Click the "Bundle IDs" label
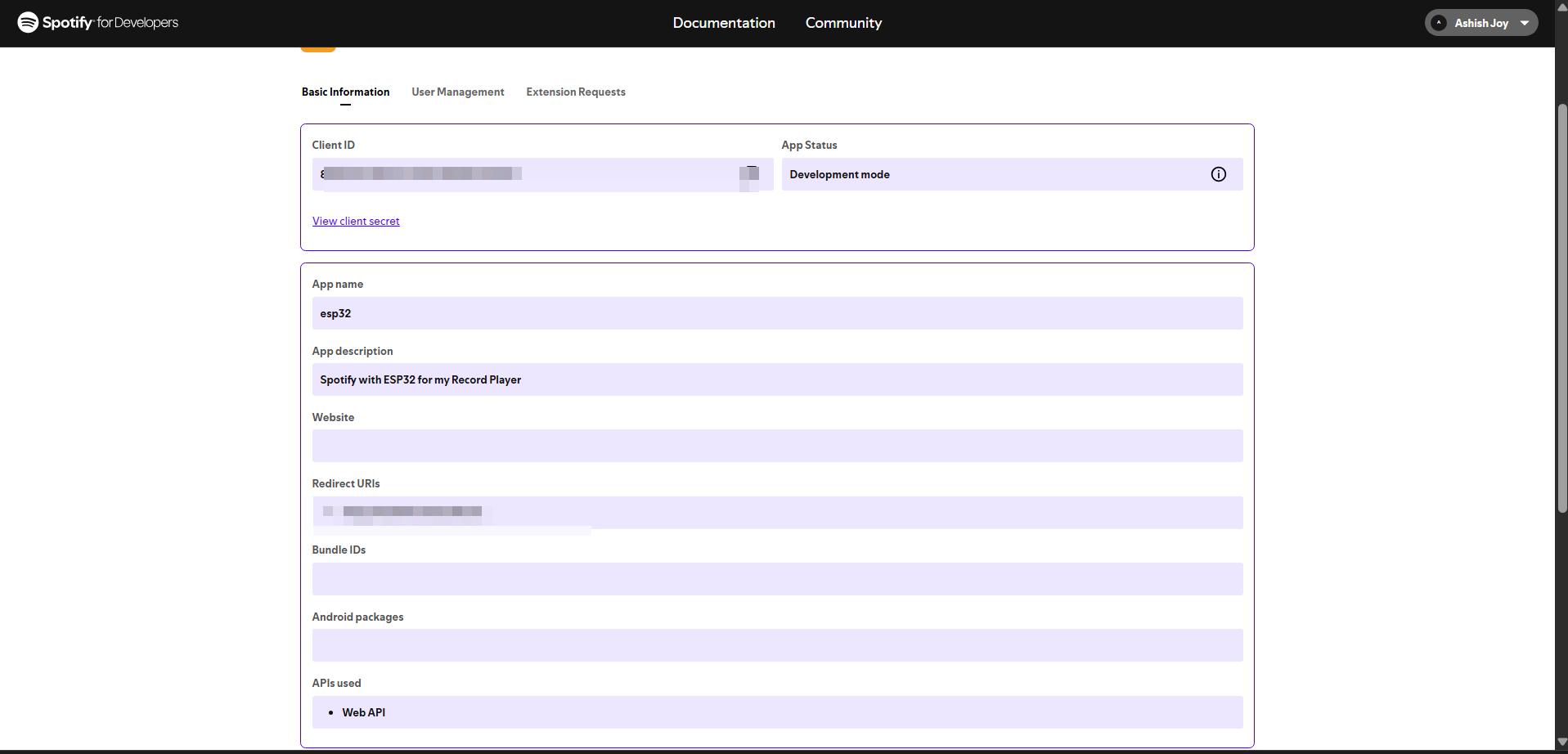 point(339,550)
